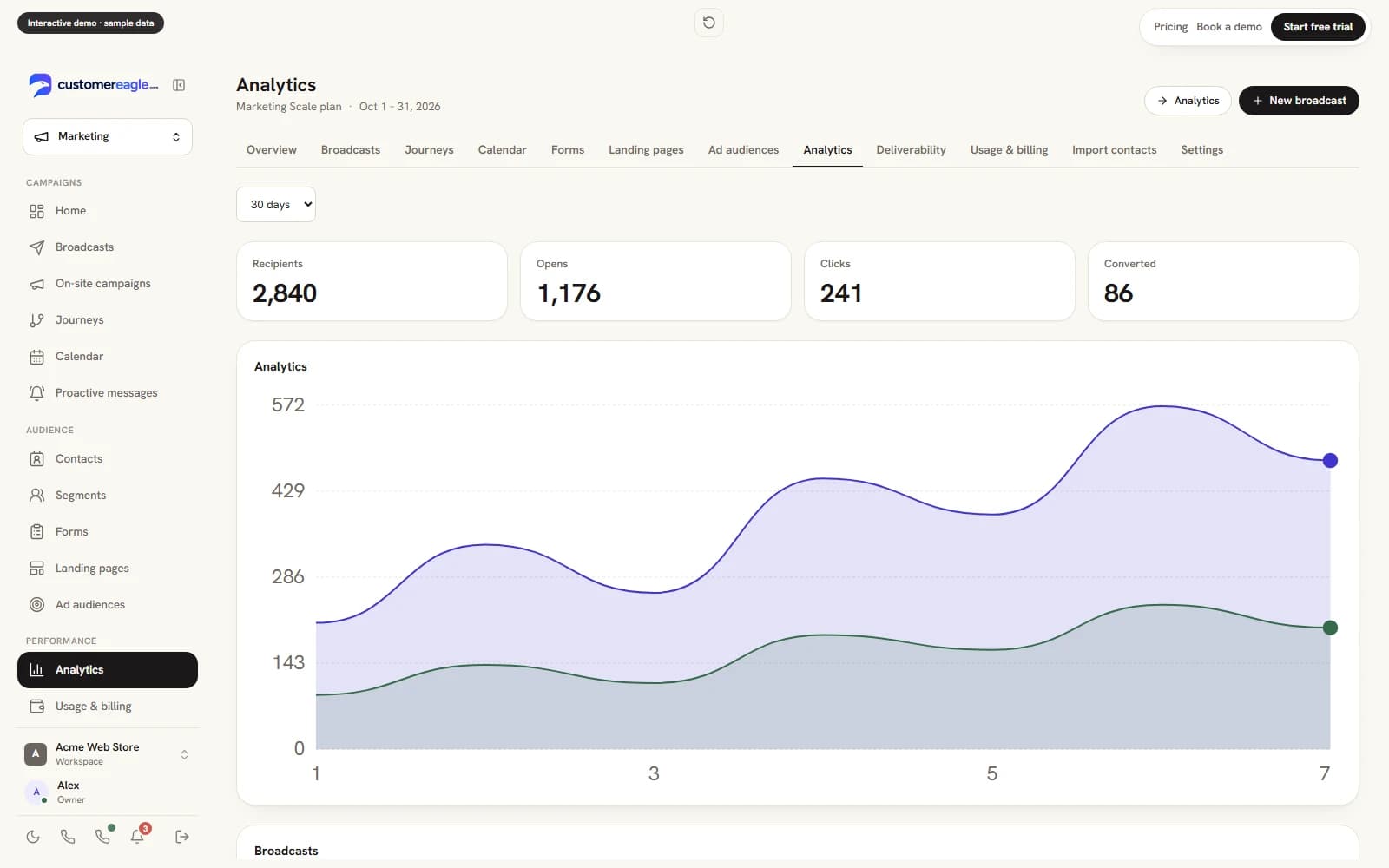Open On-site campaigns in the sidebar
Image resolution: width=1389 pixels, height=868 pixels.
click(x=108, y=284)
